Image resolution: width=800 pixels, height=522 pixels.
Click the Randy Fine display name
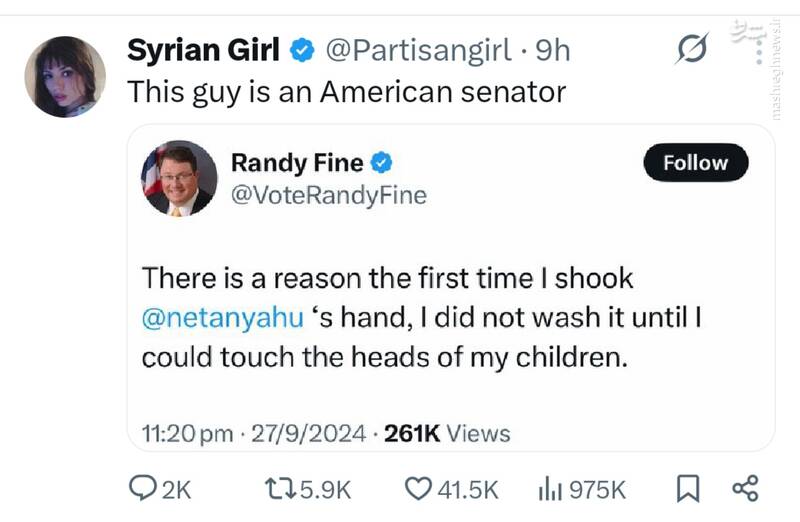click(x=297, y=162)
